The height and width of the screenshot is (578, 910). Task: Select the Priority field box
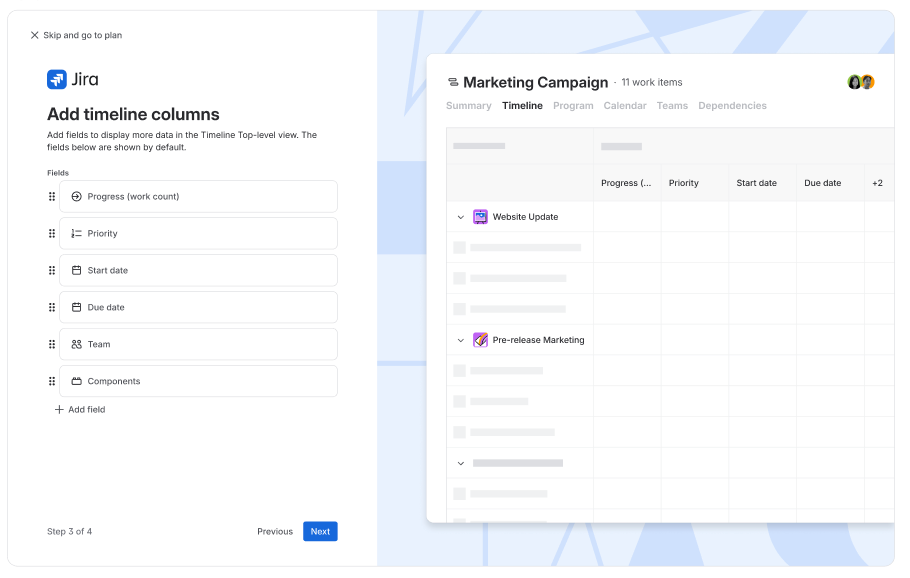click(198, 233)
